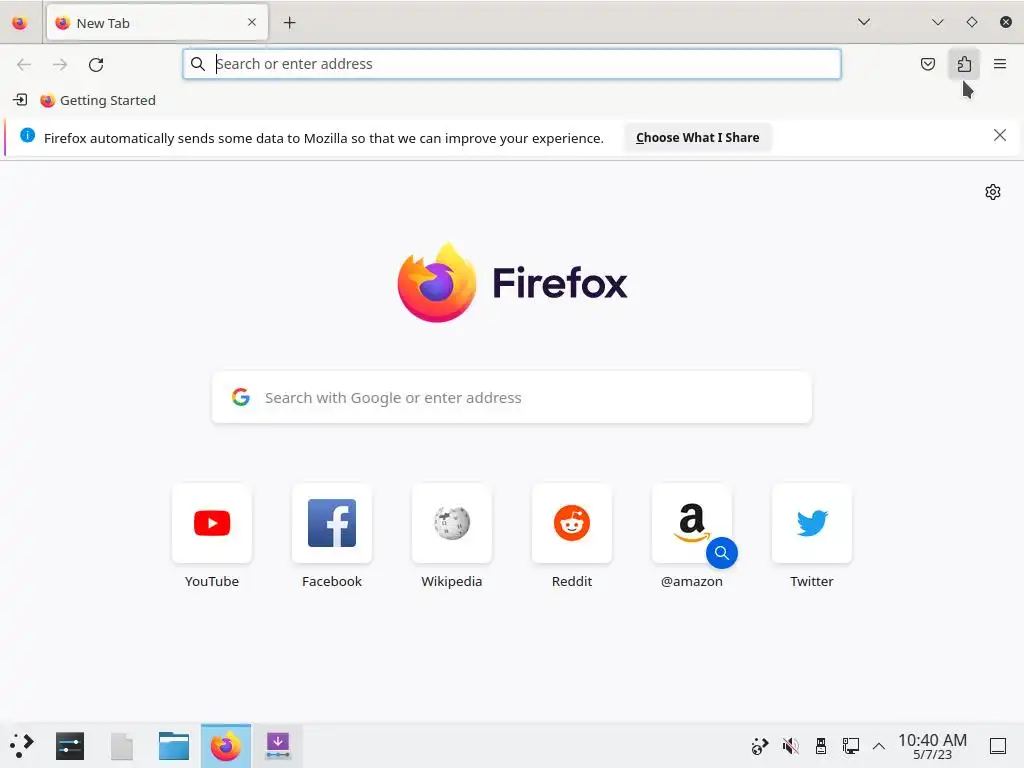Reload the current page
The height and width of the screenshot is (768, 1024).
coord(96,64)
